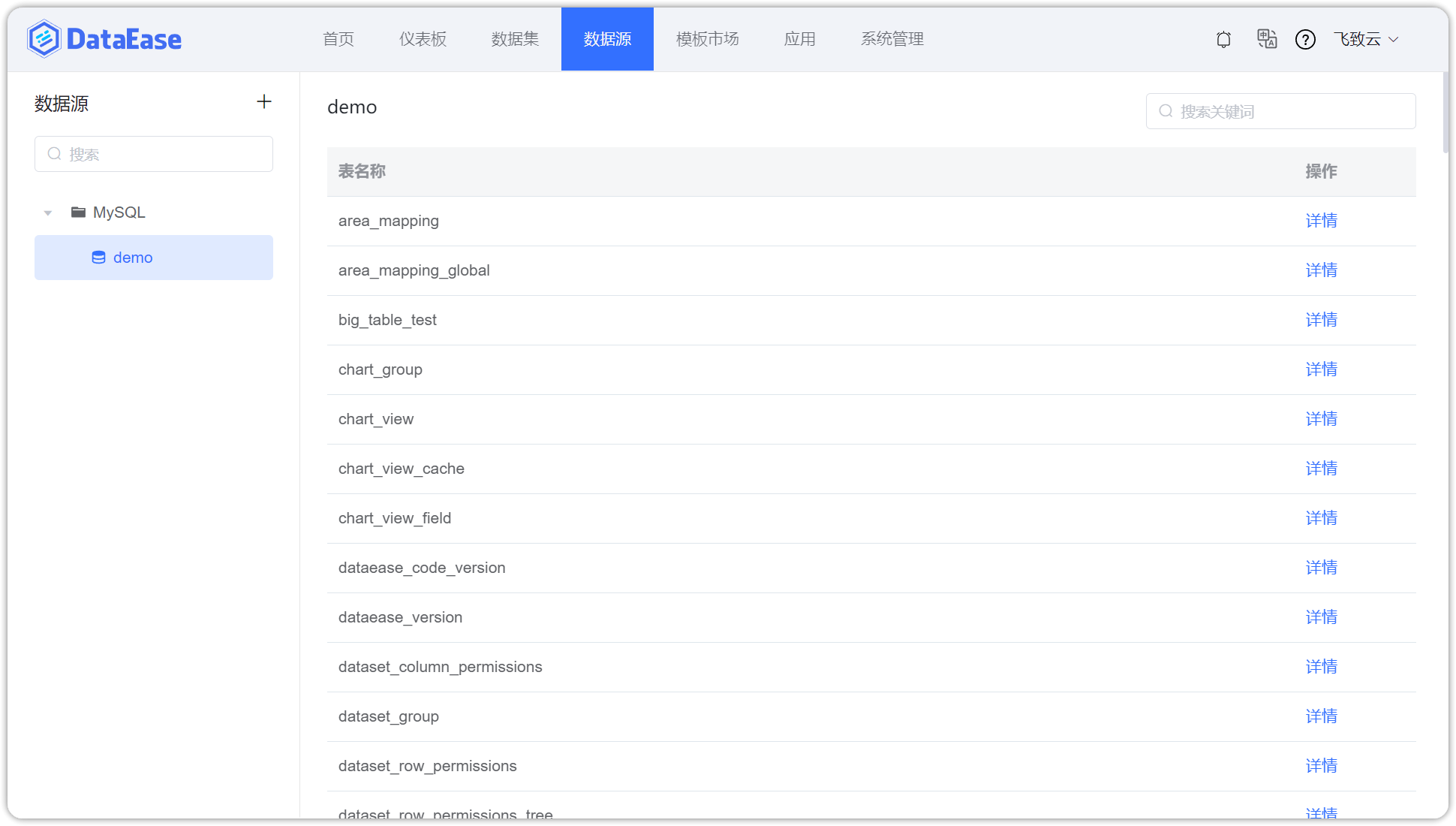Select the demo datasource in sidebar
The width and height of the screenshot is (1456, 826).
coord(133,257)
